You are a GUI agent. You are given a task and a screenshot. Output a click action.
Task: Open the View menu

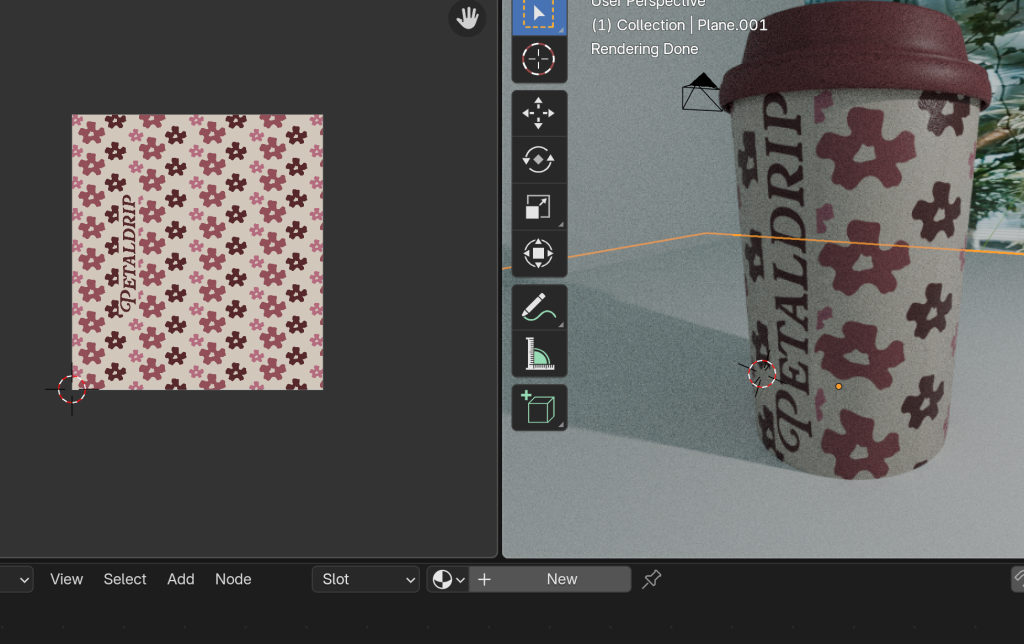[x=67, y=579]
